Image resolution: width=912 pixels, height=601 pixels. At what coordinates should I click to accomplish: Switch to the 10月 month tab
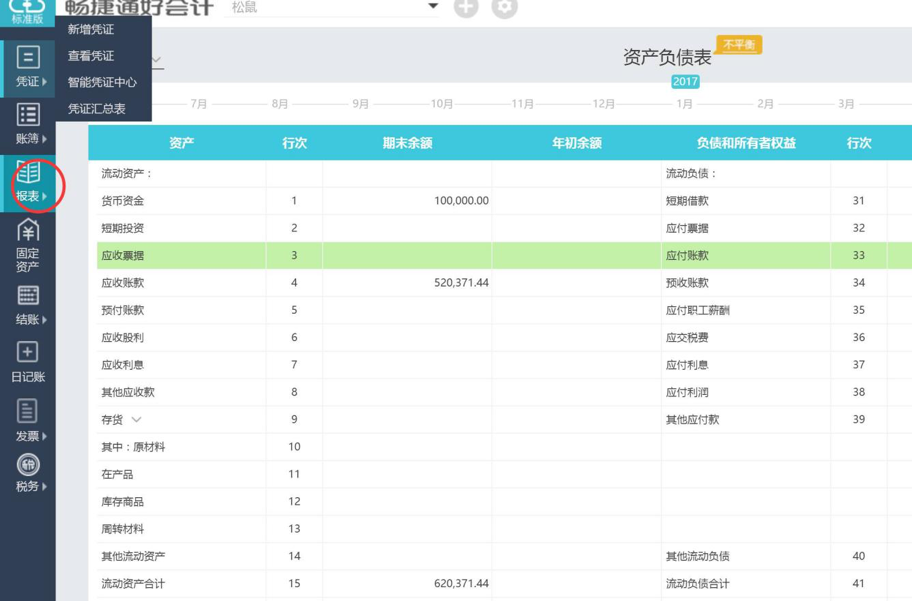click(x=440, y=103)
